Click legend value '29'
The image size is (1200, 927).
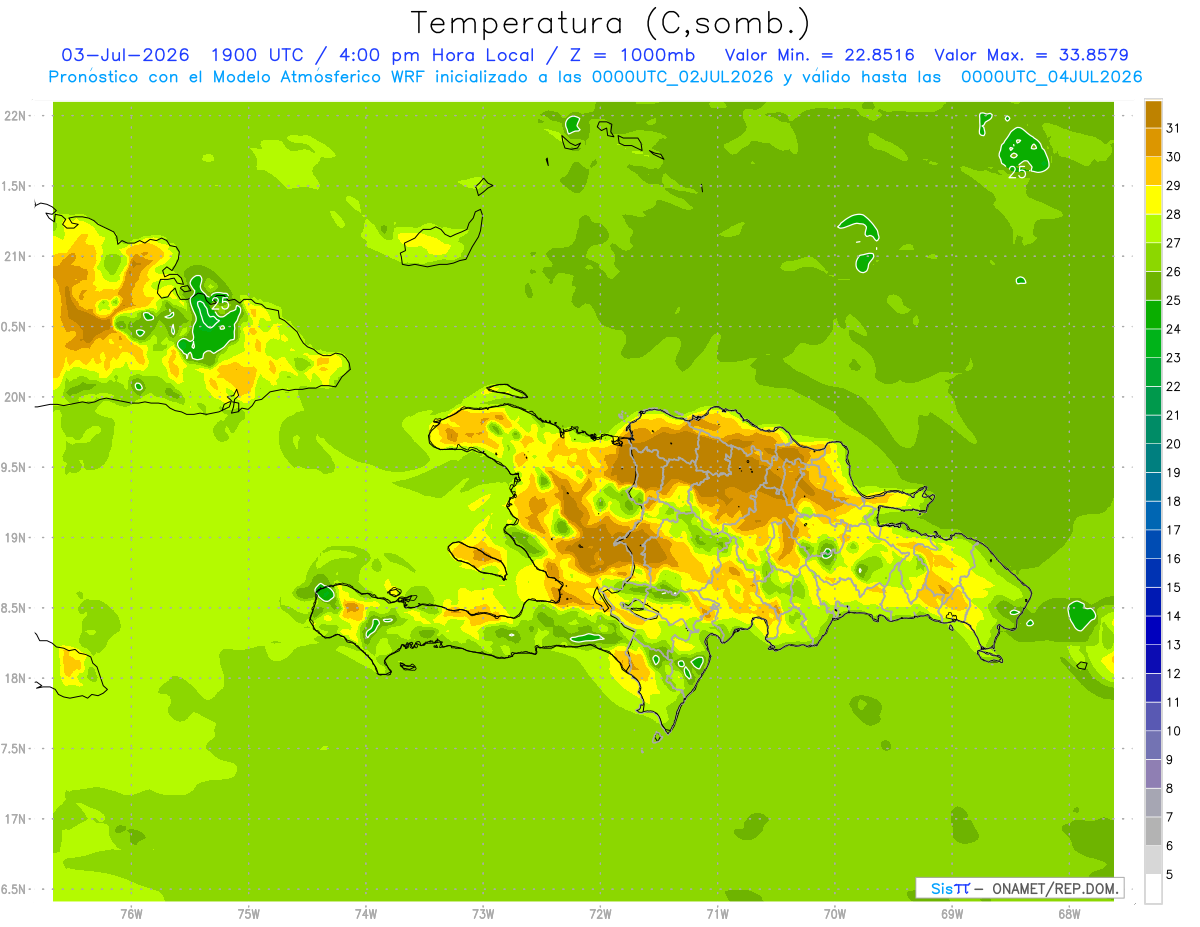[x=1173, y=186]
